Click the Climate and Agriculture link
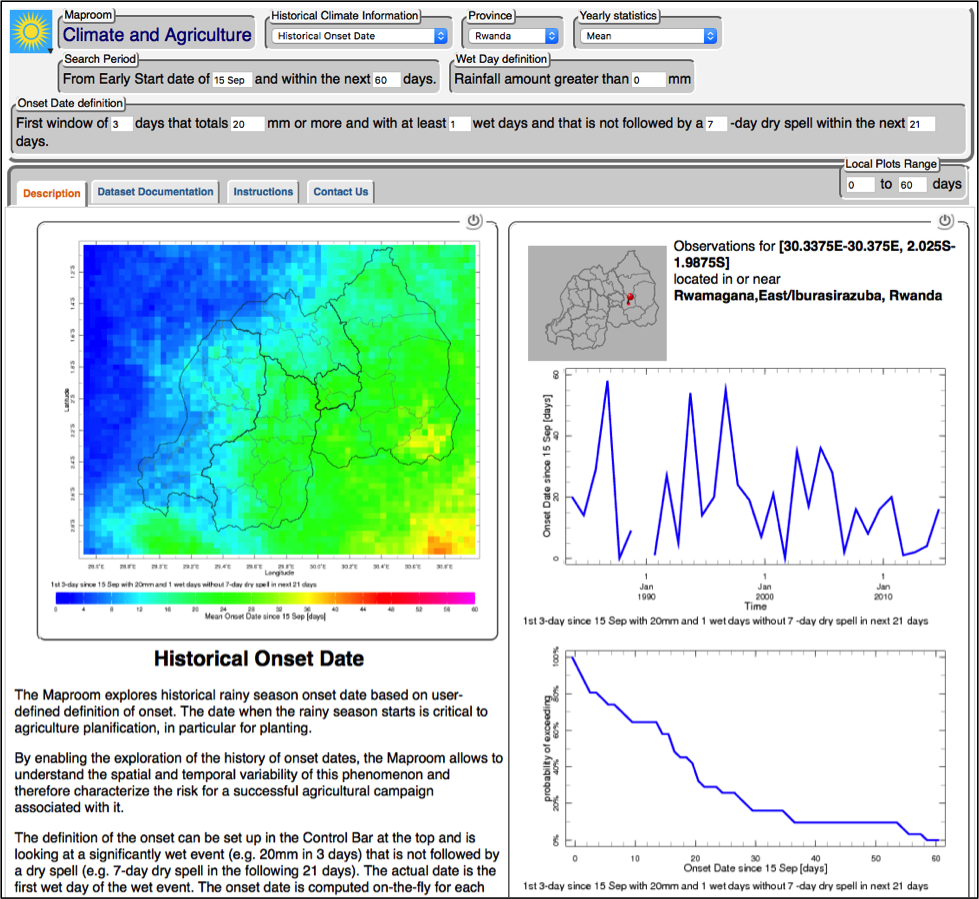The image size is (979, 899). [157, 35]
